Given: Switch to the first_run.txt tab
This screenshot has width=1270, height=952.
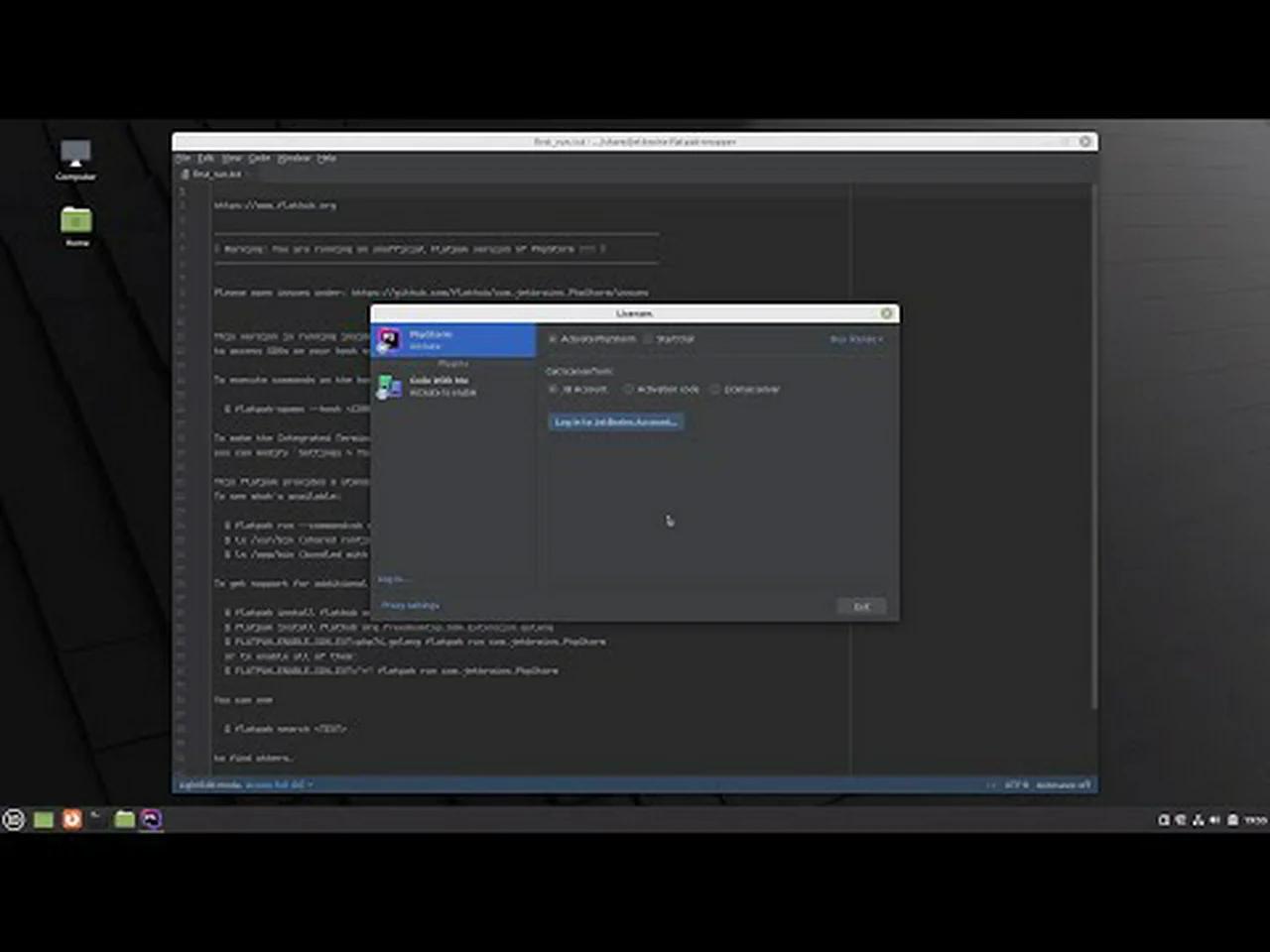Looking at the screenshot, I should coord(214,173).
